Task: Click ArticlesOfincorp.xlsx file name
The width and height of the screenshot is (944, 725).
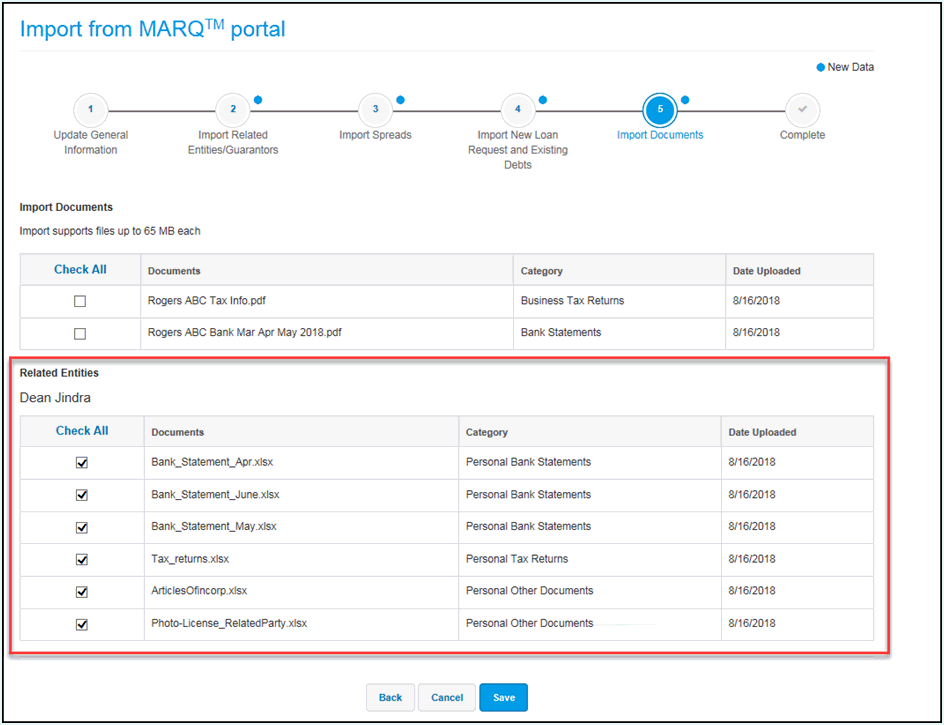Action: (199, 591)
